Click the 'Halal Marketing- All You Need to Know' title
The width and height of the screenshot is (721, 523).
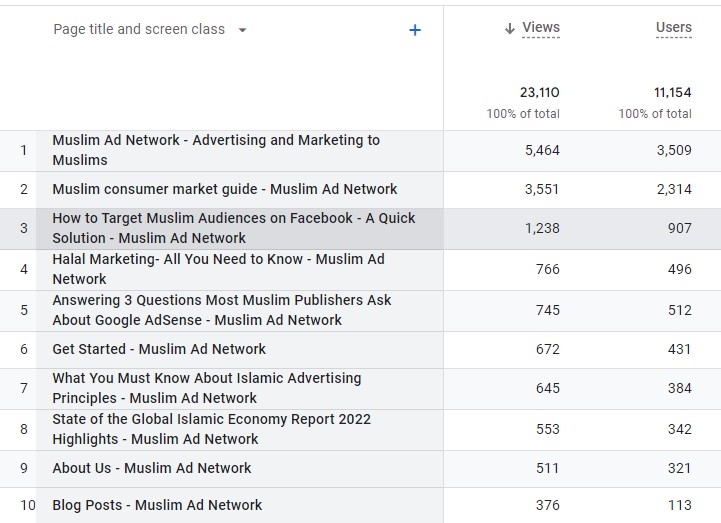[218, 269]
